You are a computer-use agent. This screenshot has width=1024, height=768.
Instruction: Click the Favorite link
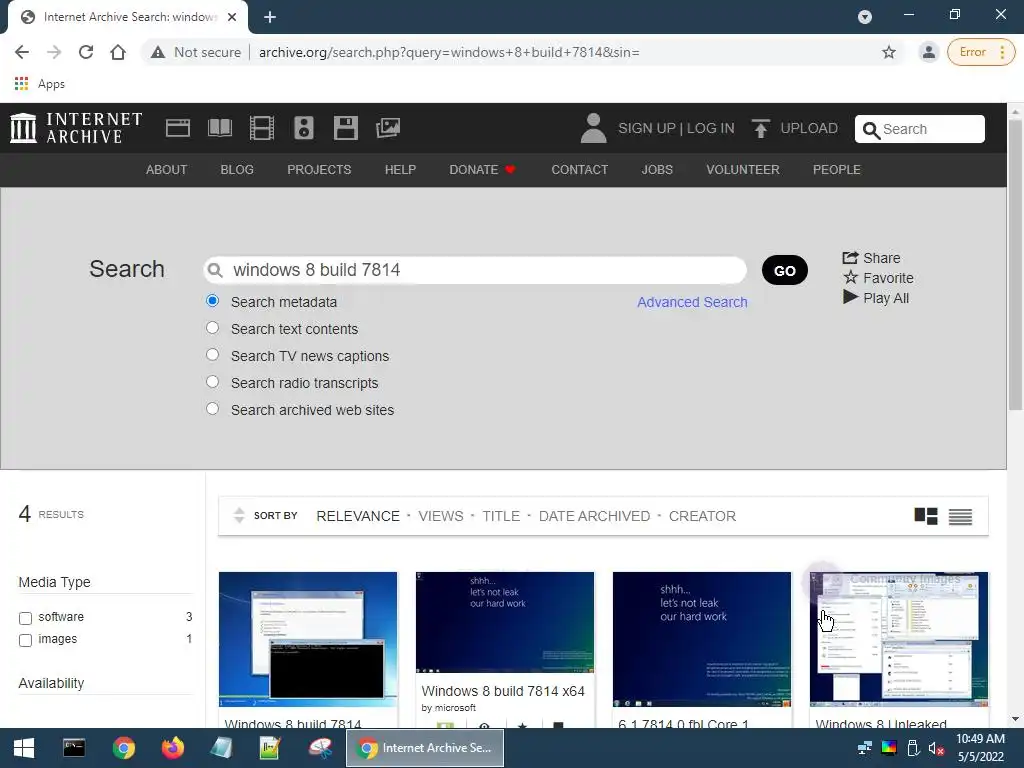(878, 278)
